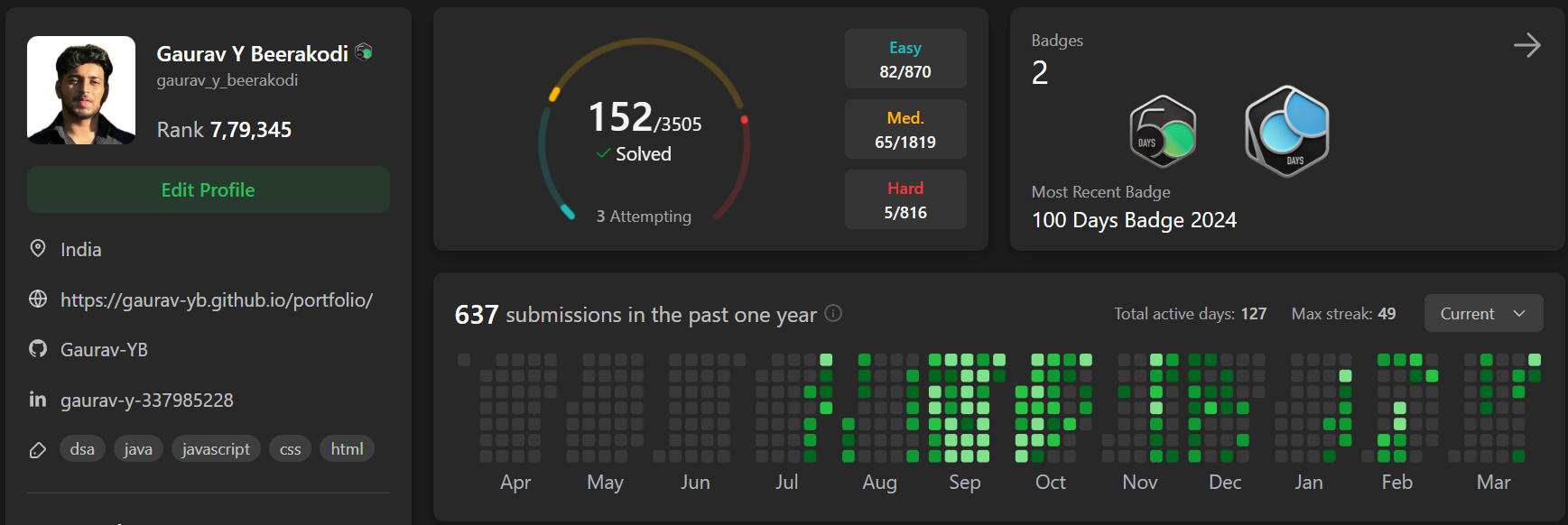The width and height of the screenshot is (1568, 525).
Task: Select the Med. 65/1819 difficulty card
Action: pos(905,129)
